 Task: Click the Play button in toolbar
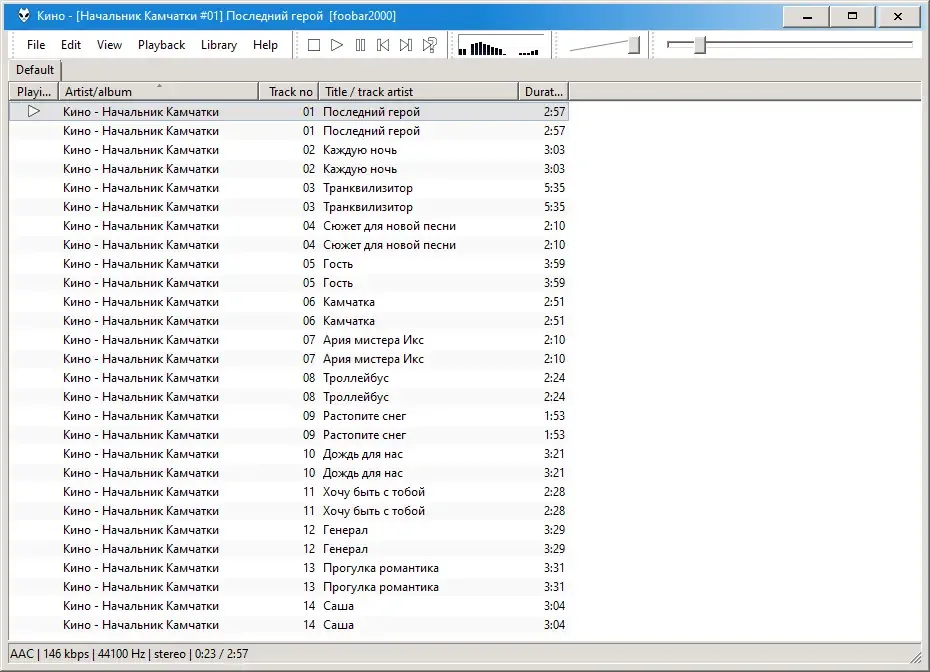point(337,45)
